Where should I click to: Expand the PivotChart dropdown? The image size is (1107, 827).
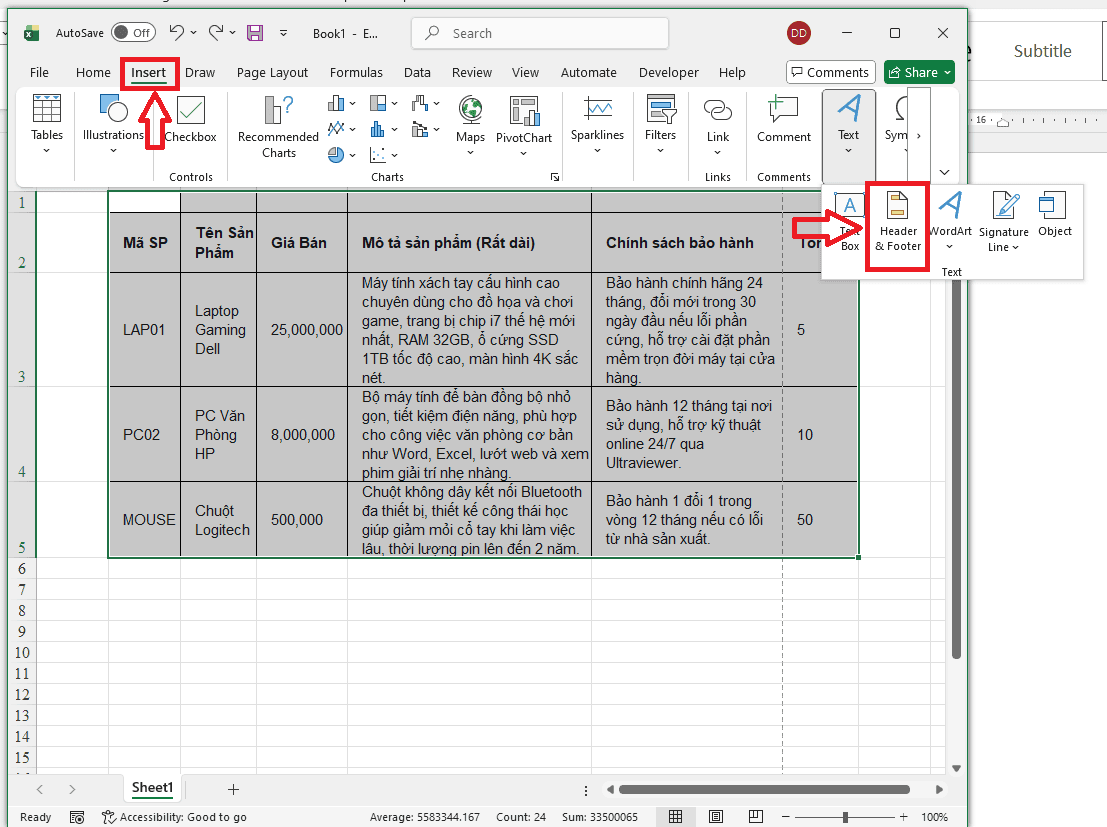pyautogui.click(x=523, y=153)
